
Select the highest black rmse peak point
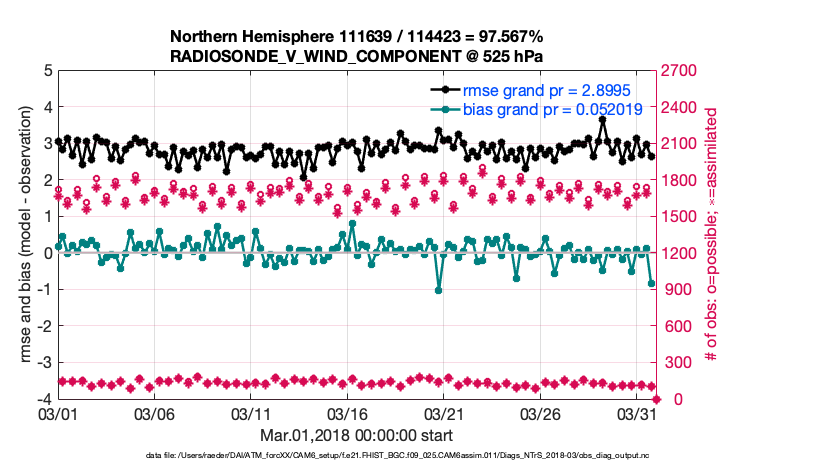pos(602,119)
